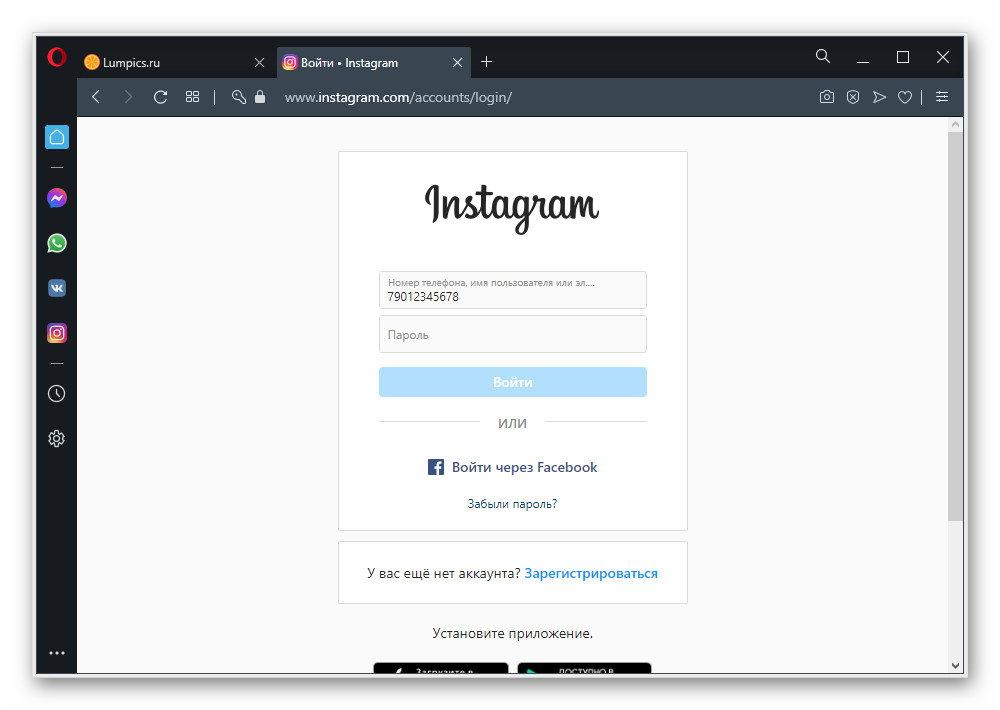Open the Instagram sidebar panel
Screen dimensions: 1000x710
tap(57, 333)
